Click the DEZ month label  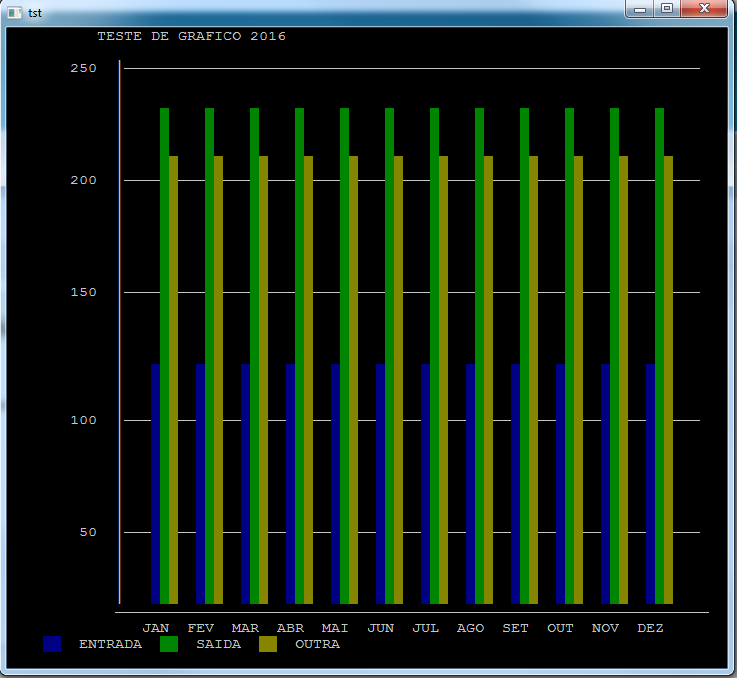pyautogui.click(x=650, y=628)
